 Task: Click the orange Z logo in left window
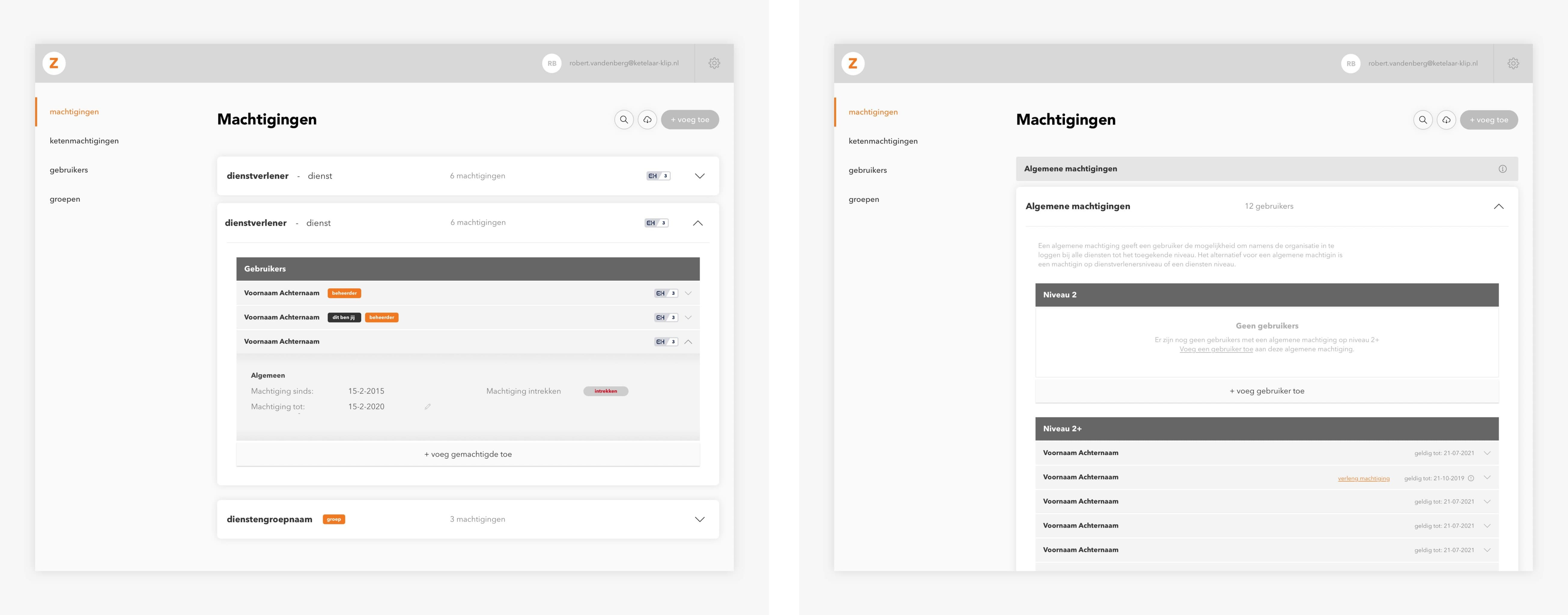tap(53, 63)
